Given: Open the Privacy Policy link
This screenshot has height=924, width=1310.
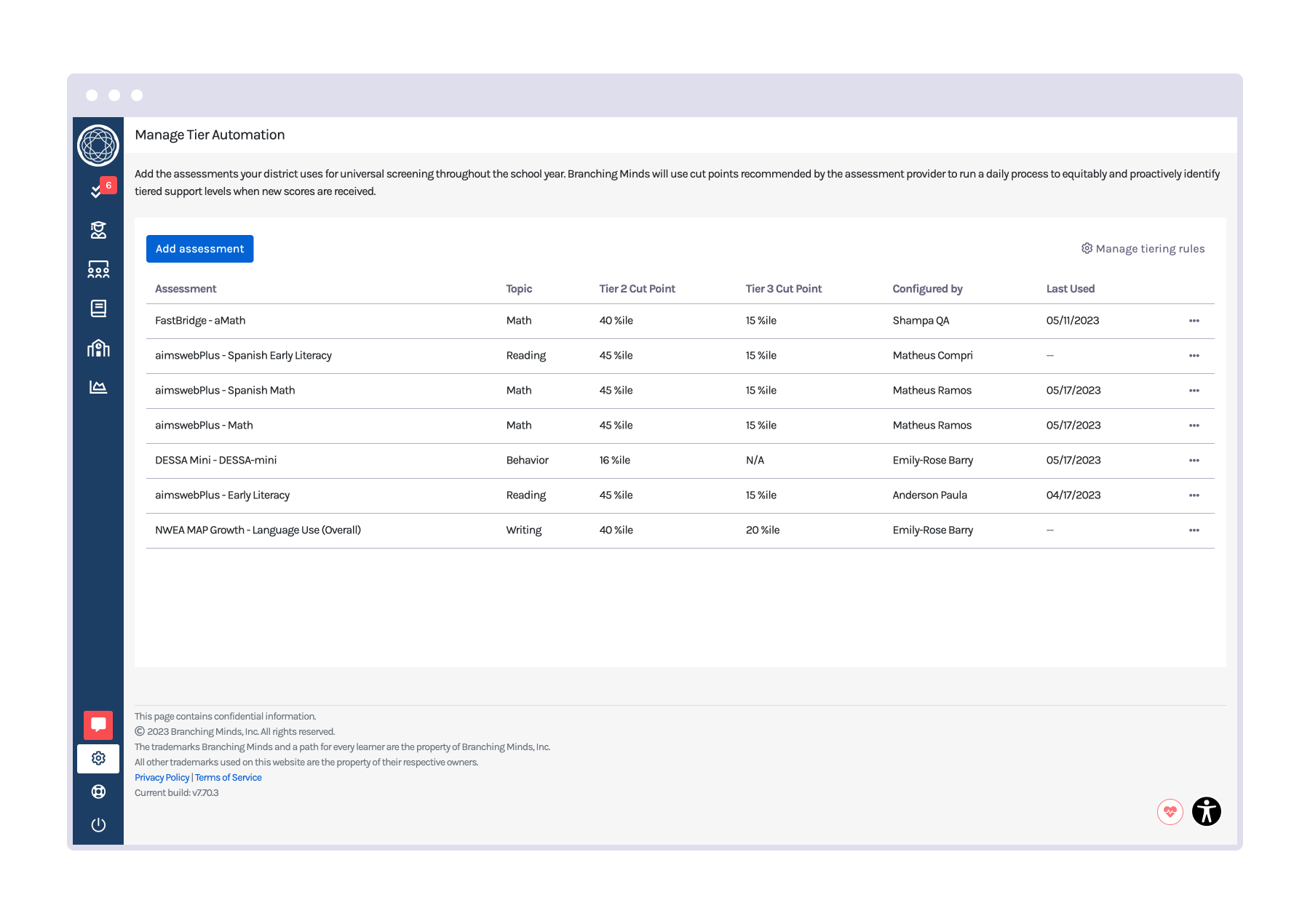Looking at the screenshot, I should tap(162, 778).
